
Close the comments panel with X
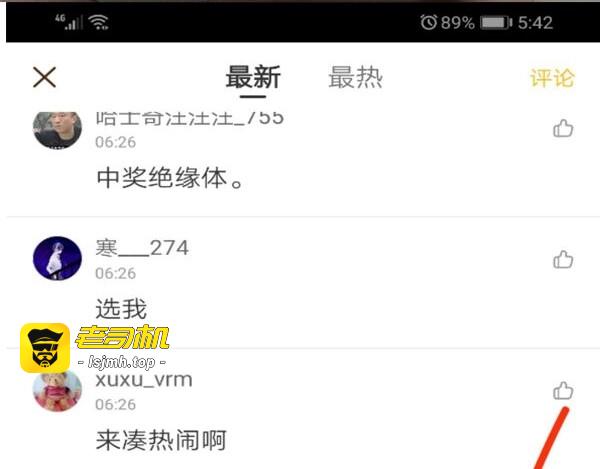coord(44,77)
